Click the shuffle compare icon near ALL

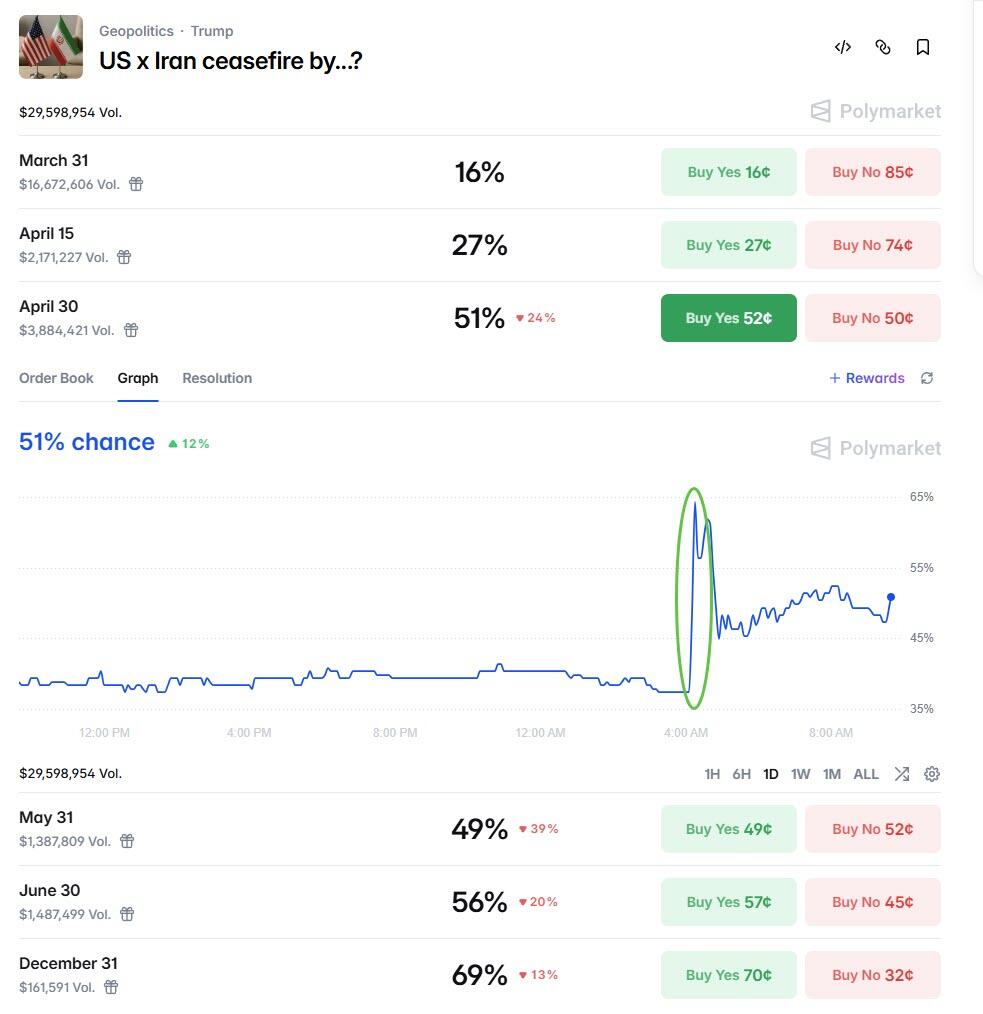click(x=902, y=774)
